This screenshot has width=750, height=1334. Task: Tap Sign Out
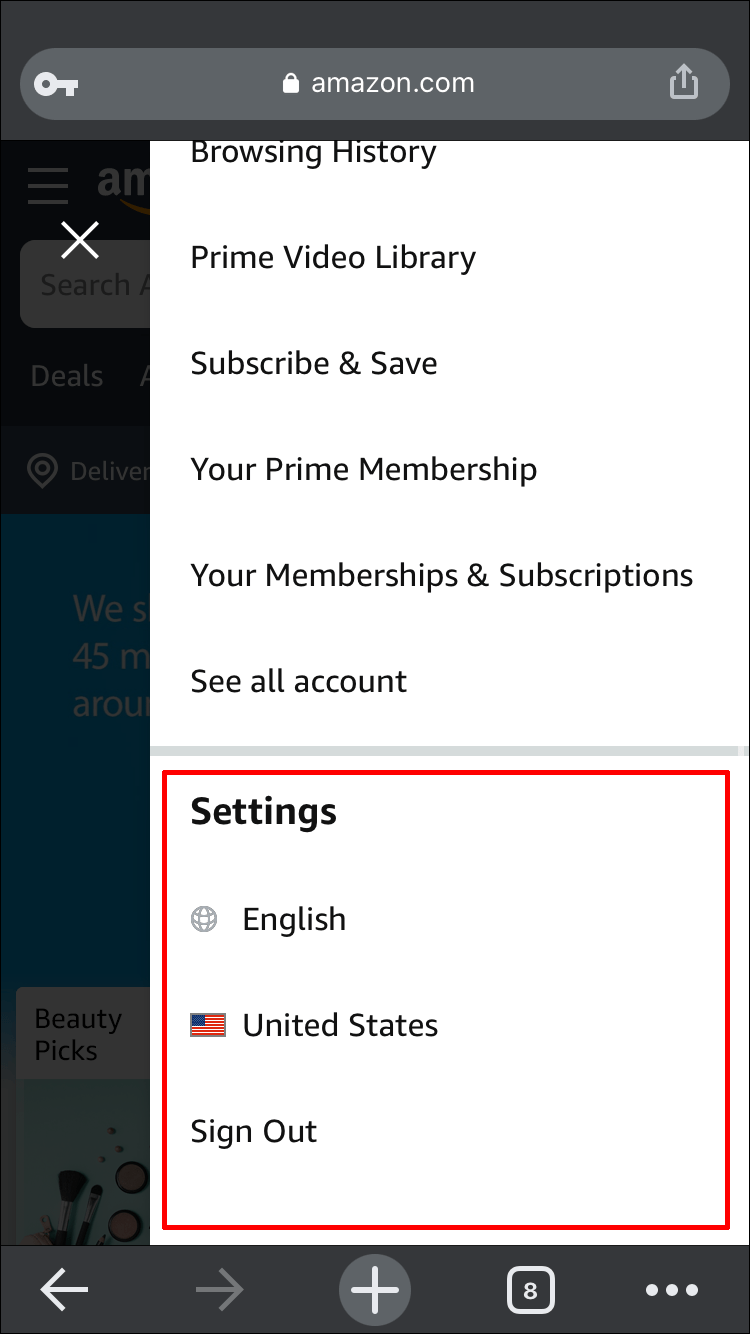click(x=253, y=1131)
